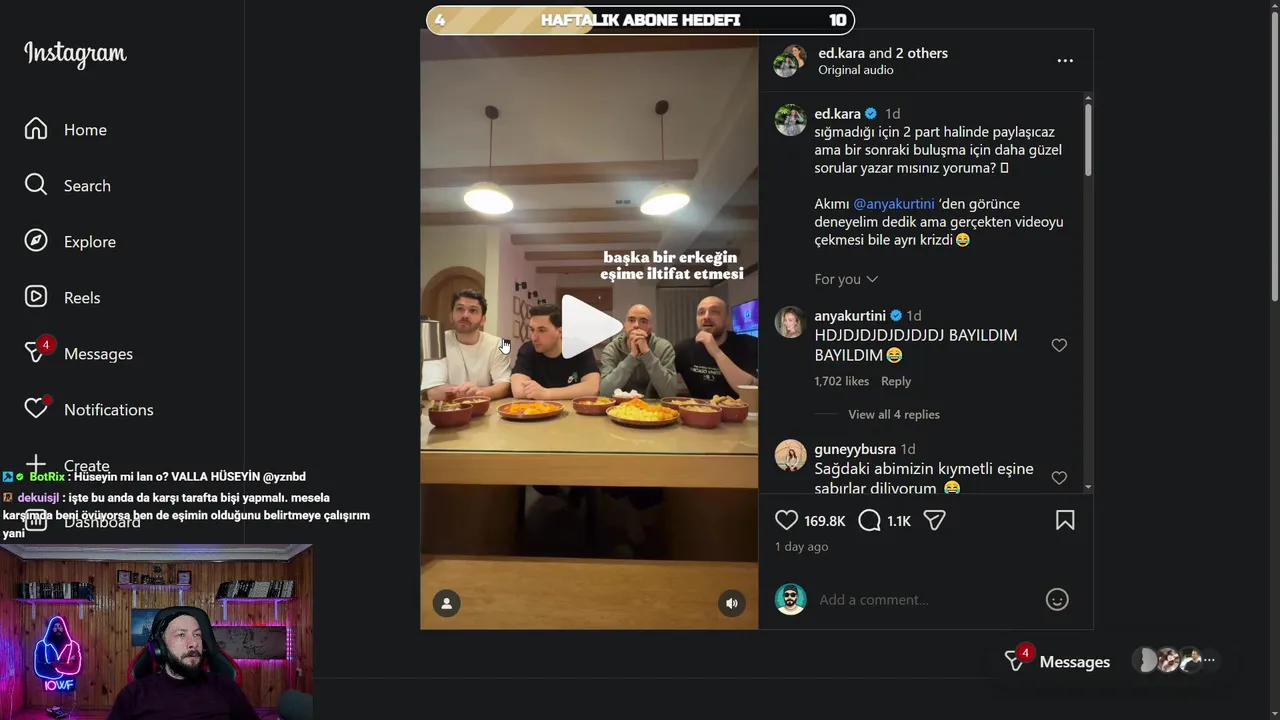This screenshot has height=720, width=1280.
Task: Expand the For you comment sorting dropdown
Action: click(x=846, y=279)
